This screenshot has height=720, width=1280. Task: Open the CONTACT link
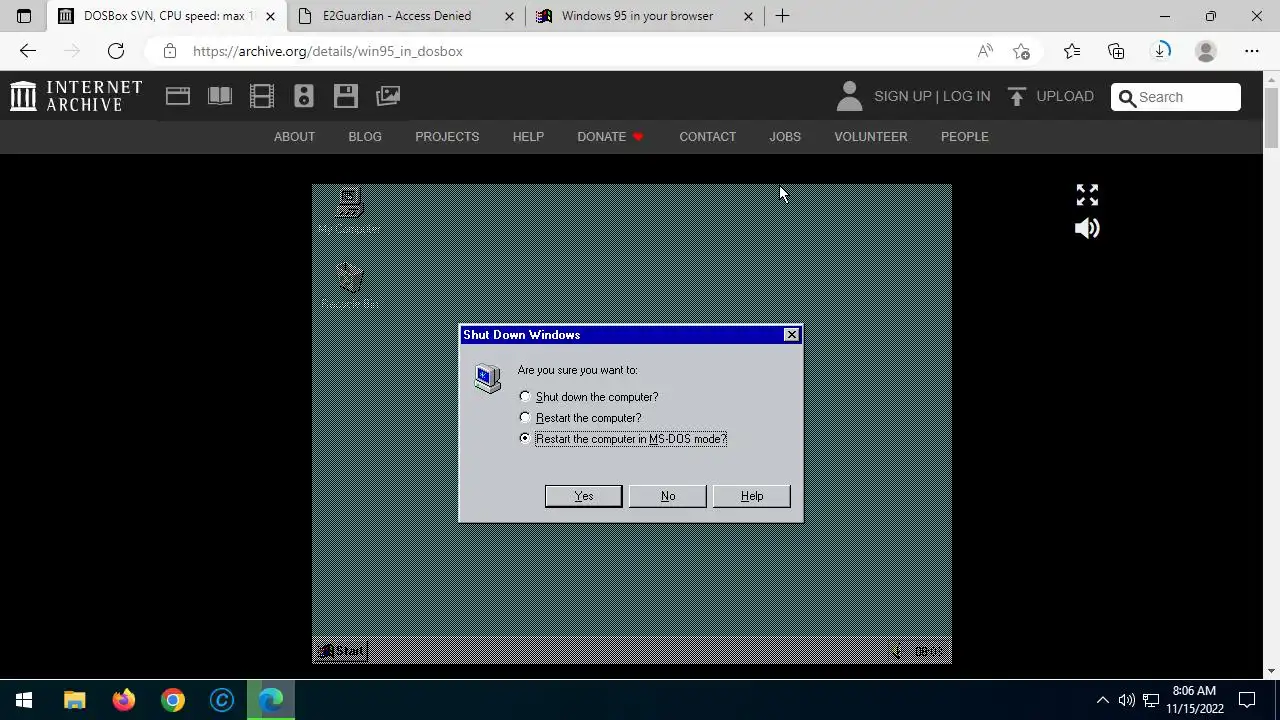[707, 136]
